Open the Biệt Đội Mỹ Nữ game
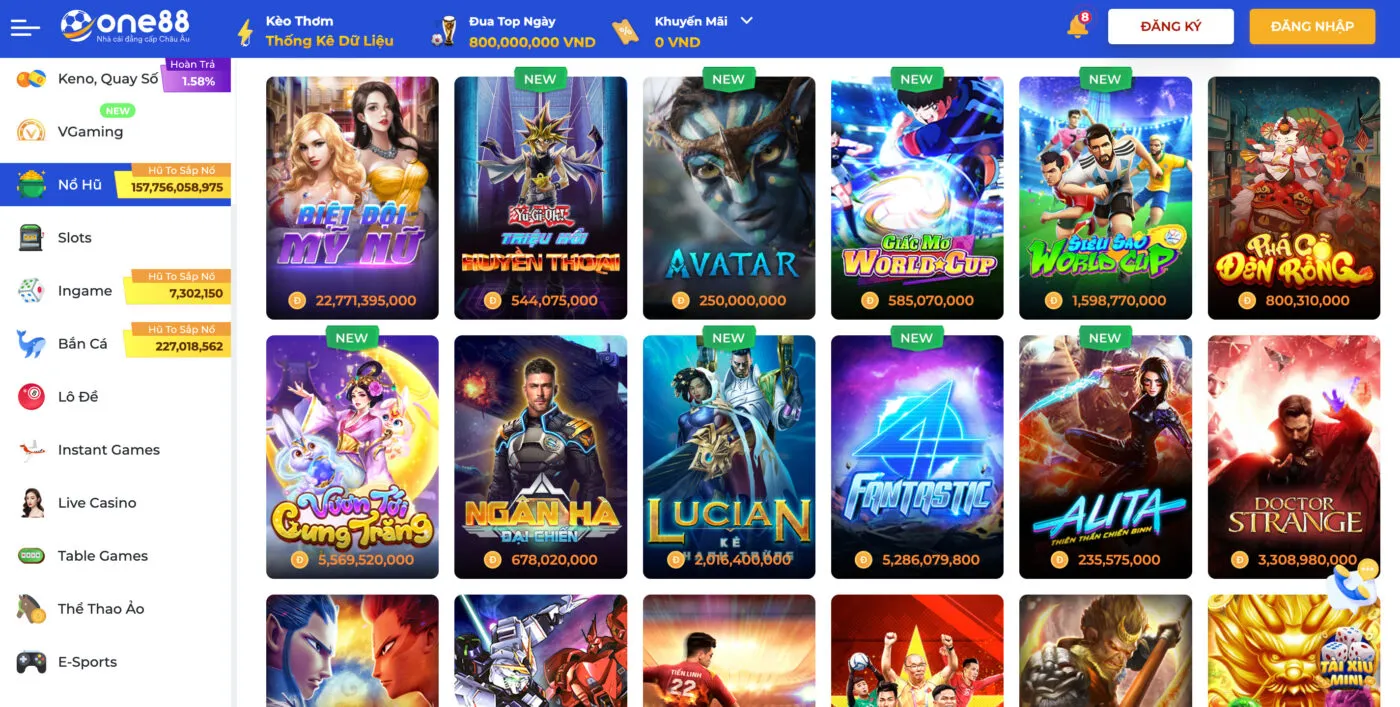The width and height of the screenshot is (1400, 707). point(352,198)
